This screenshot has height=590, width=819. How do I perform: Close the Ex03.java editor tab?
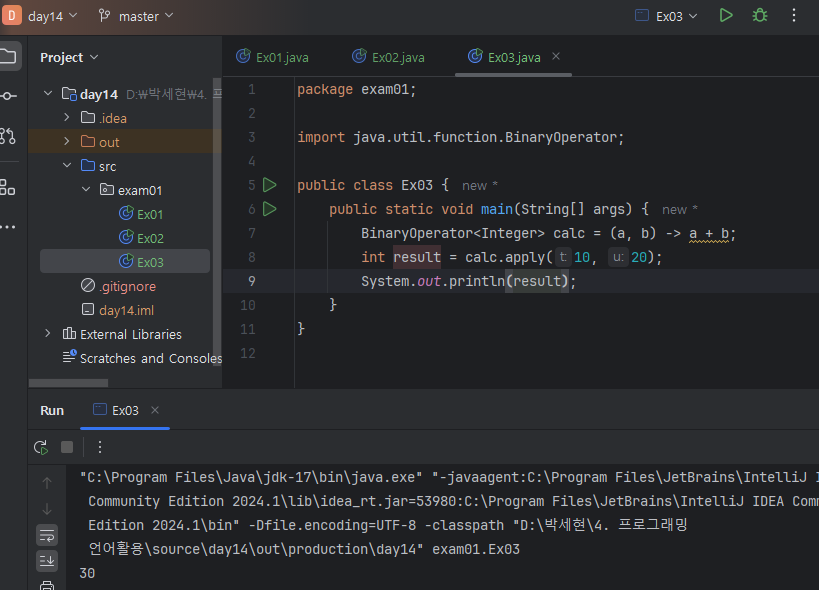pyautogui.click(x=556, y=56)
